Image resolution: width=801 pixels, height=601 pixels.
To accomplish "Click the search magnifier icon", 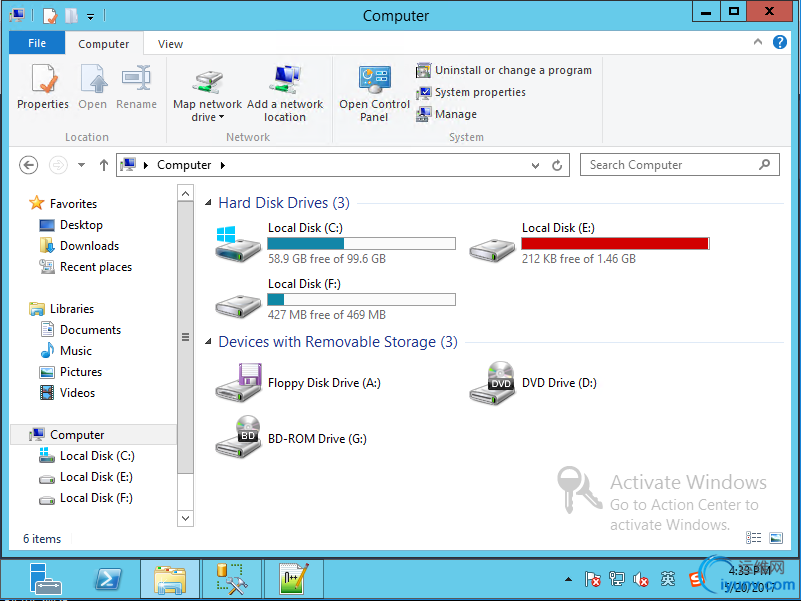I will point(764,165).
